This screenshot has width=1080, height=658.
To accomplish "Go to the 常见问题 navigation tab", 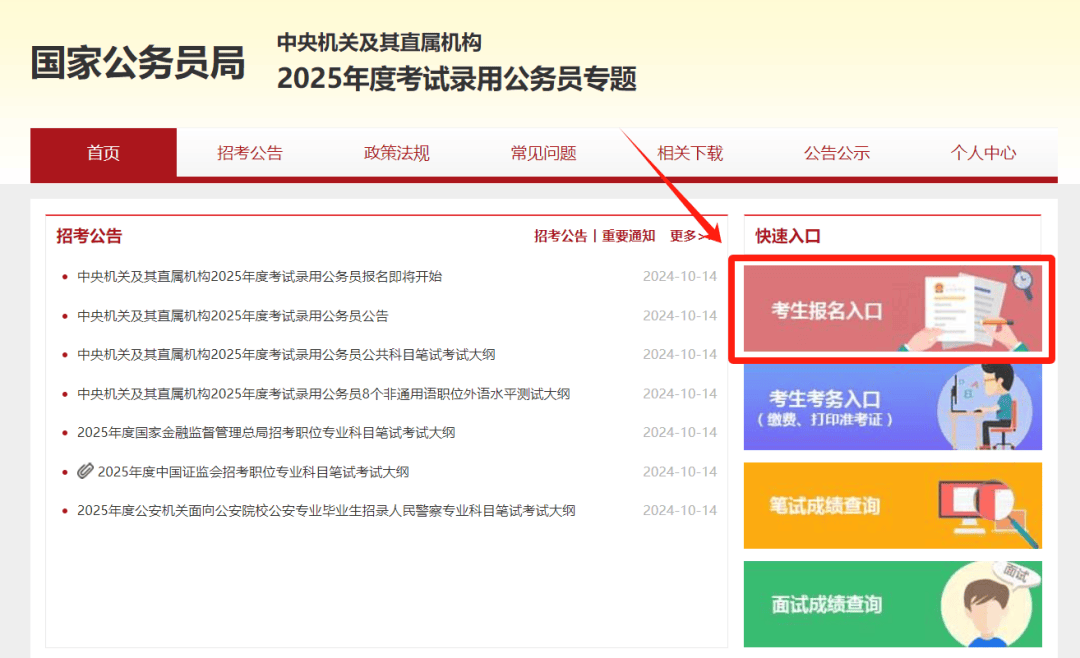I will 543,153.
